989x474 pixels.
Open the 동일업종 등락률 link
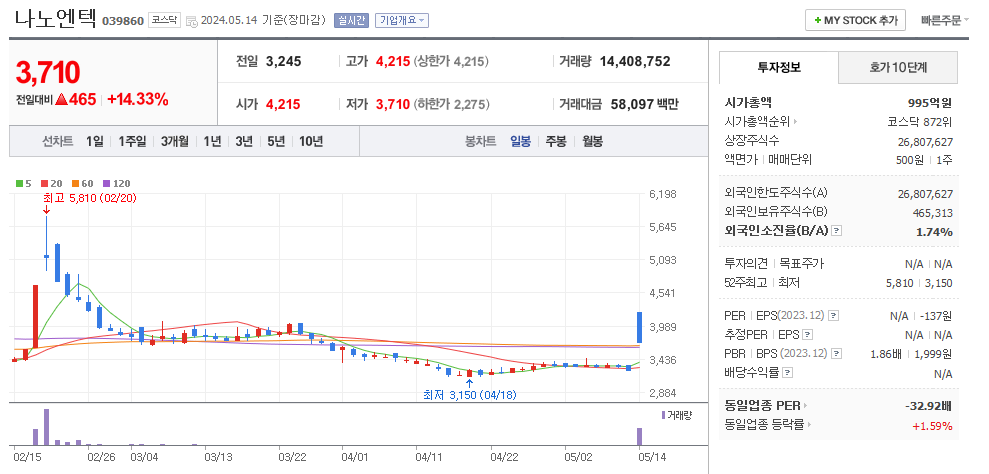pyautogui.click(x=769, y=425)
